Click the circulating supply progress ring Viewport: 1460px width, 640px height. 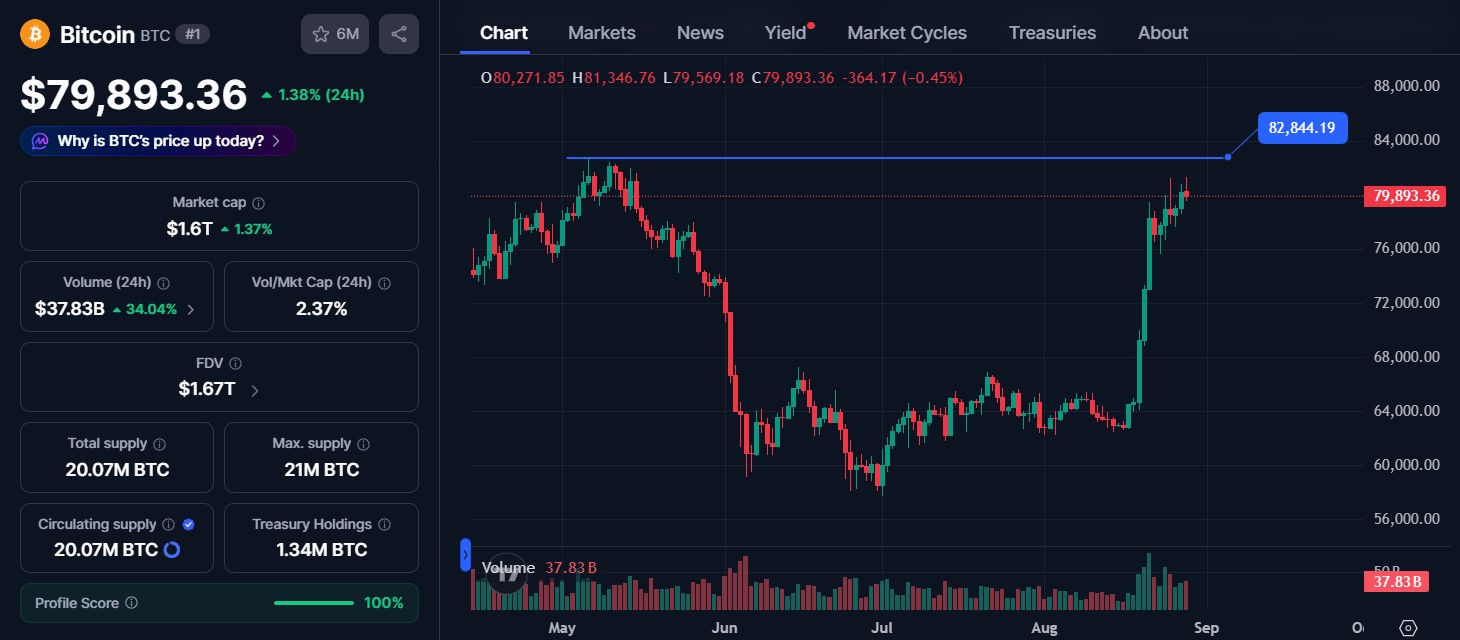click(171, 550)
